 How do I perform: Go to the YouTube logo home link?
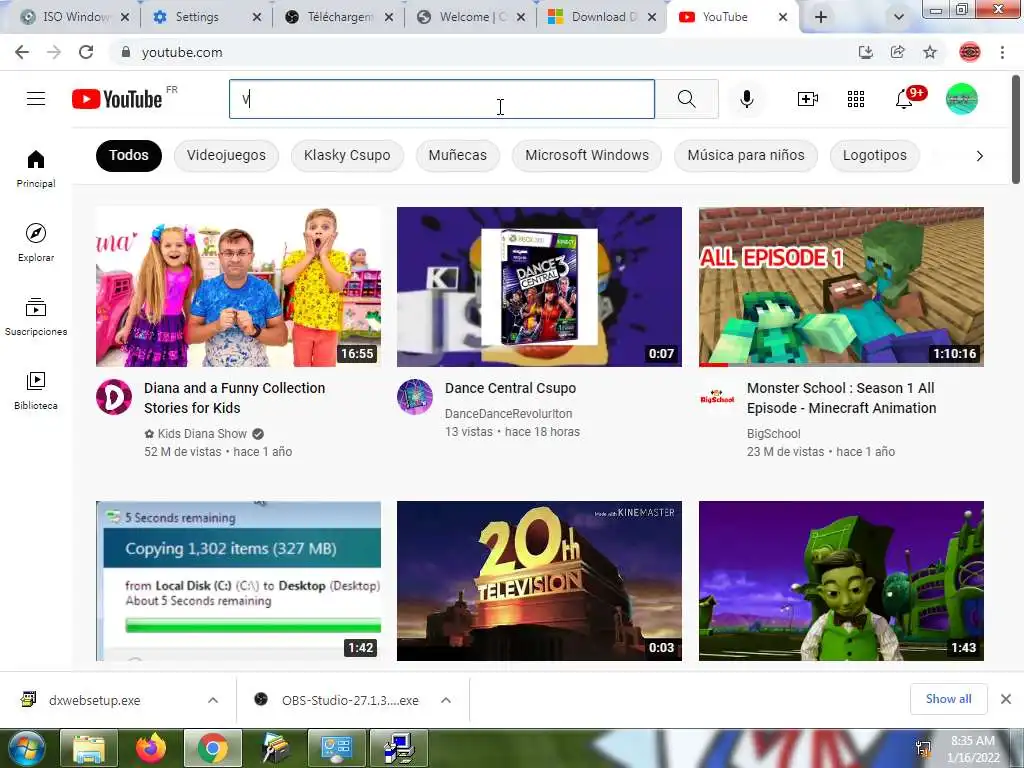pyautogui.click(x=118, y=99)
